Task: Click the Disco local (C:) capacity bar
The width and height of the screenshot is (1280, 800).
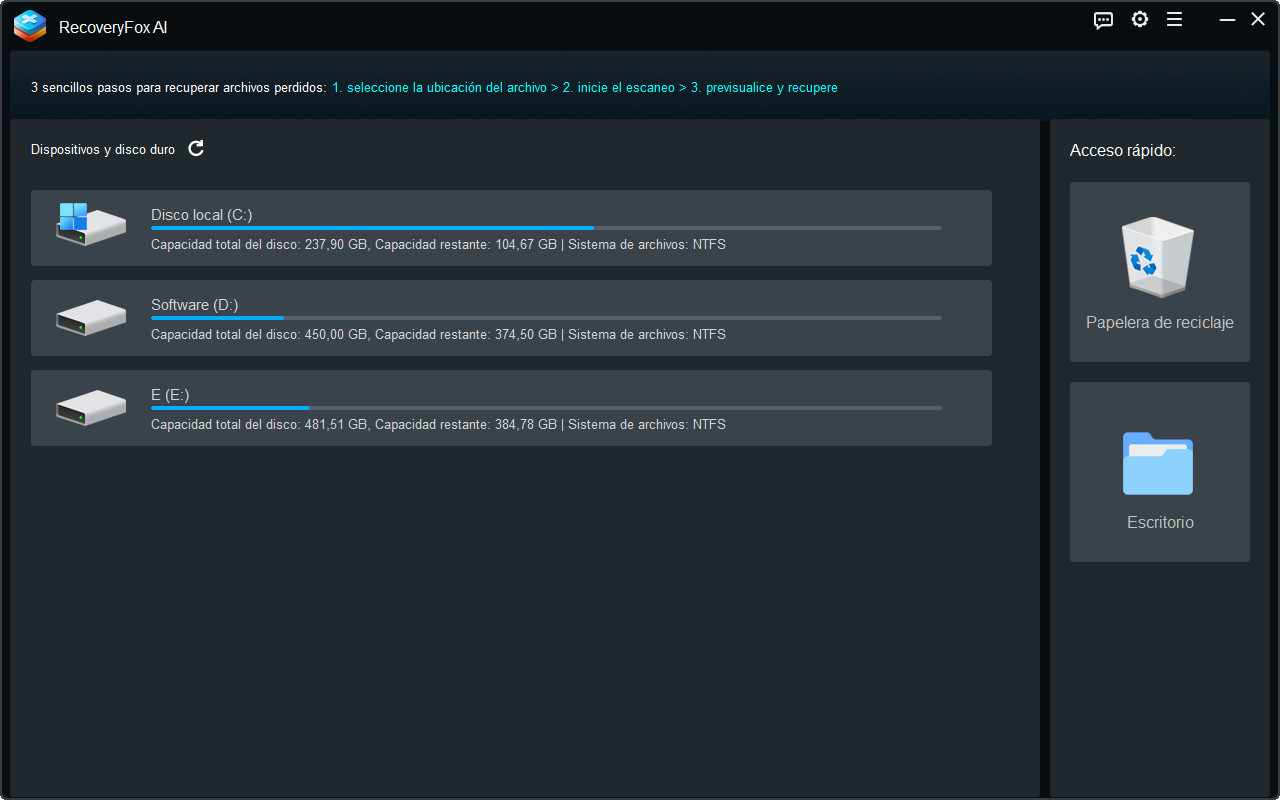Action: tap(545, 227)
